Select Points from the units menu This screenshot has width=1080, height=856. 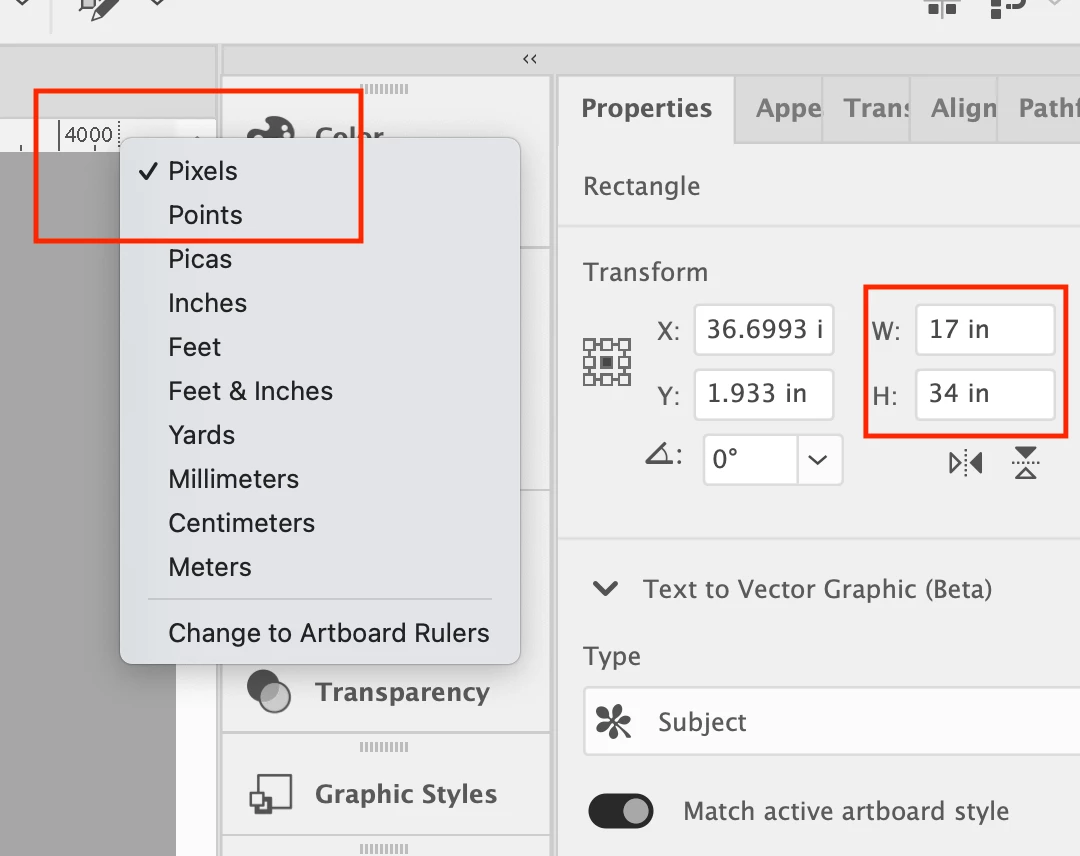(205, 215)
